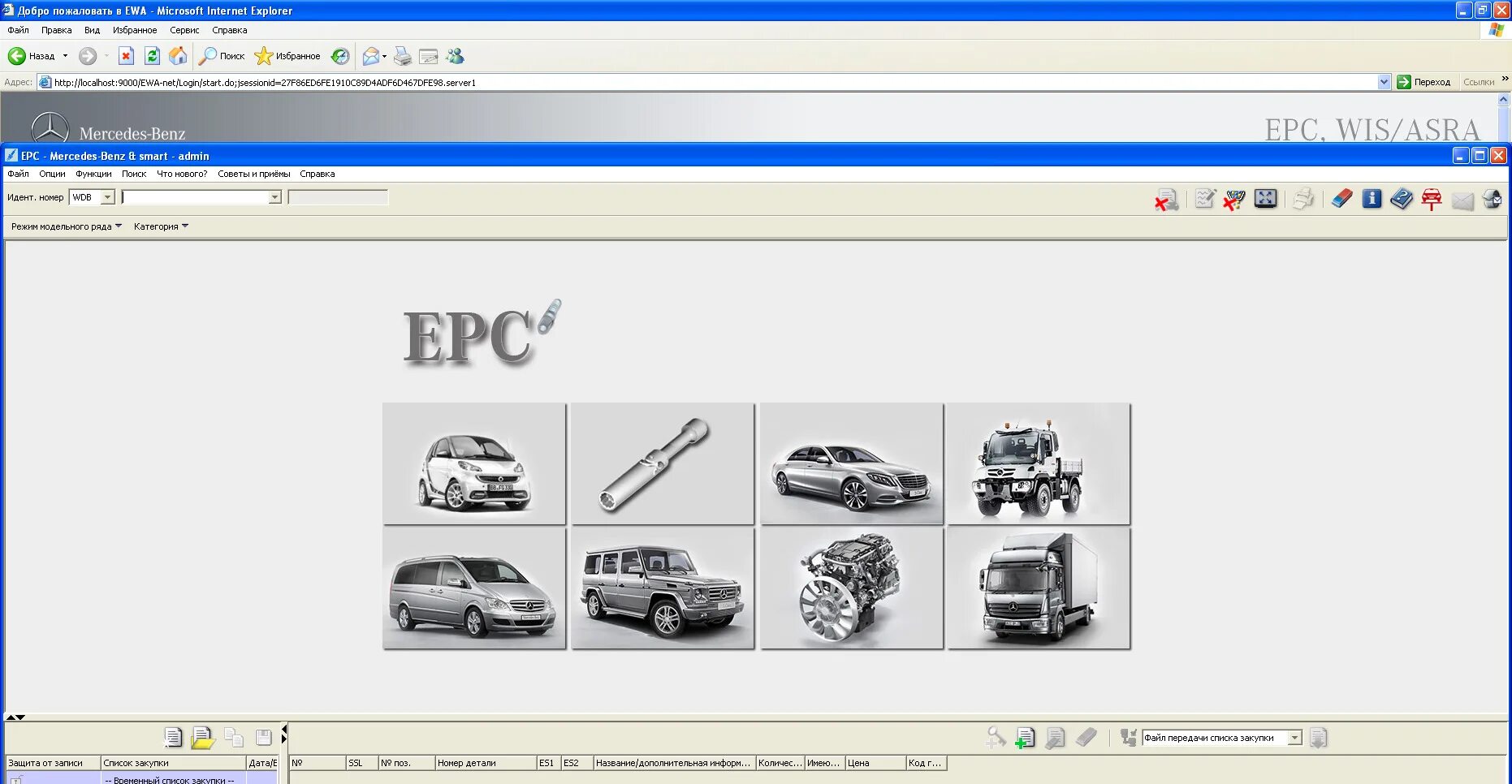This screenshot has height=784, width=1512.
Task: Open the identification number combo dropdown arrow
Action: 274,197
